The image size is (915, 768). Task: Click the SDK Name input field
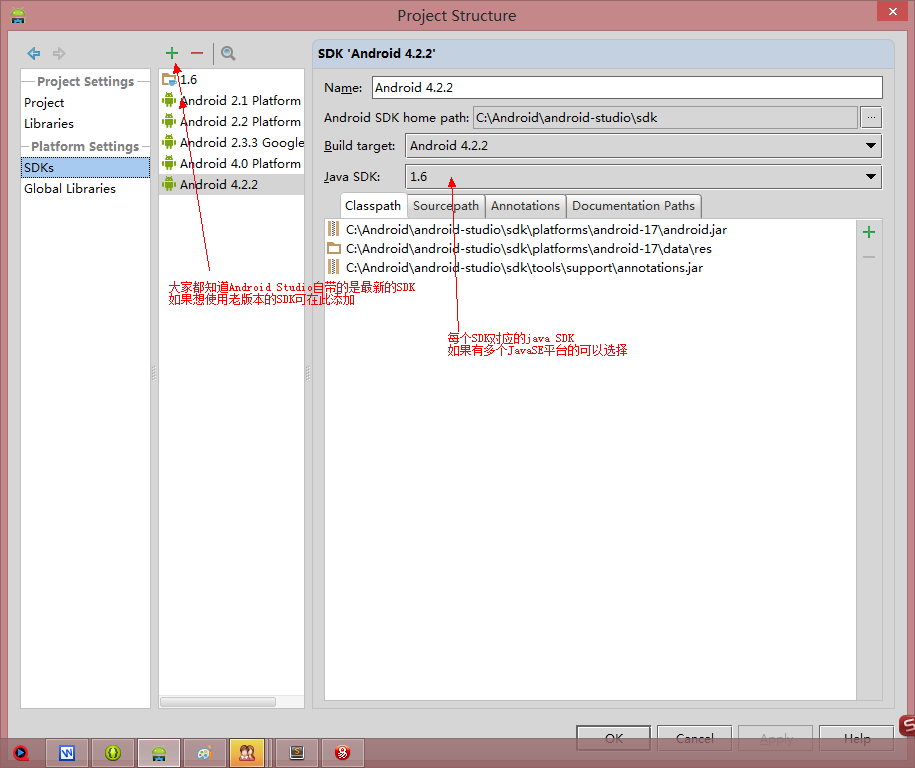(x=627, y=88)
